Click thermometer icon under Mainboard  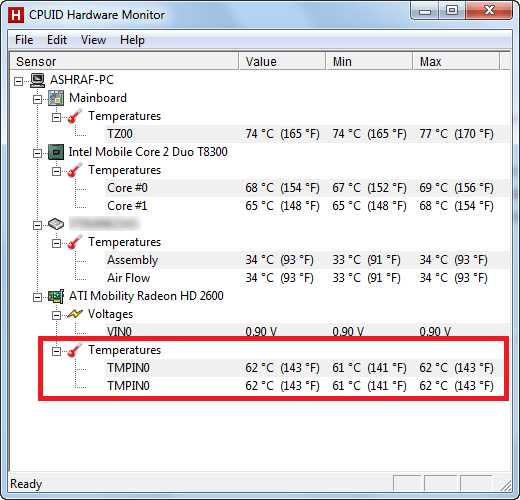75,116
